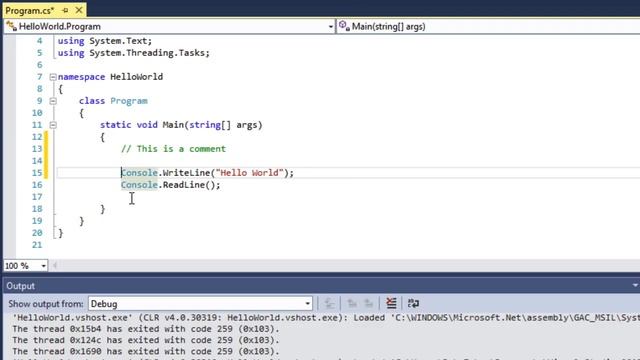Click on "// This is a comment" line

click(173, 149)
